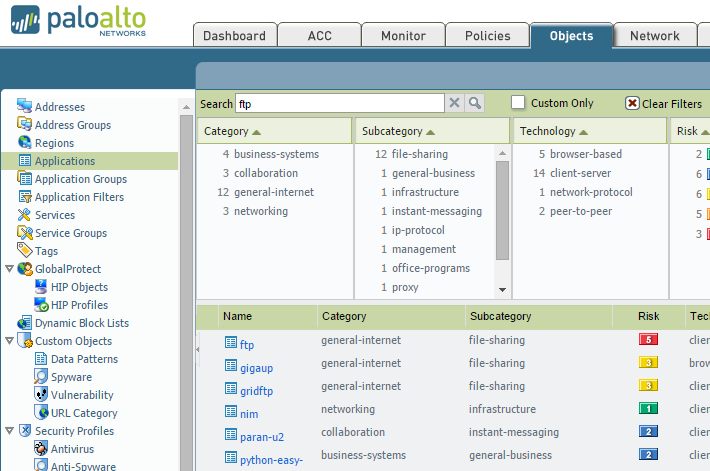The image size is (710, 471).
Task: Click the Vulnerability shield icon
Action: (x=41, y=394)
